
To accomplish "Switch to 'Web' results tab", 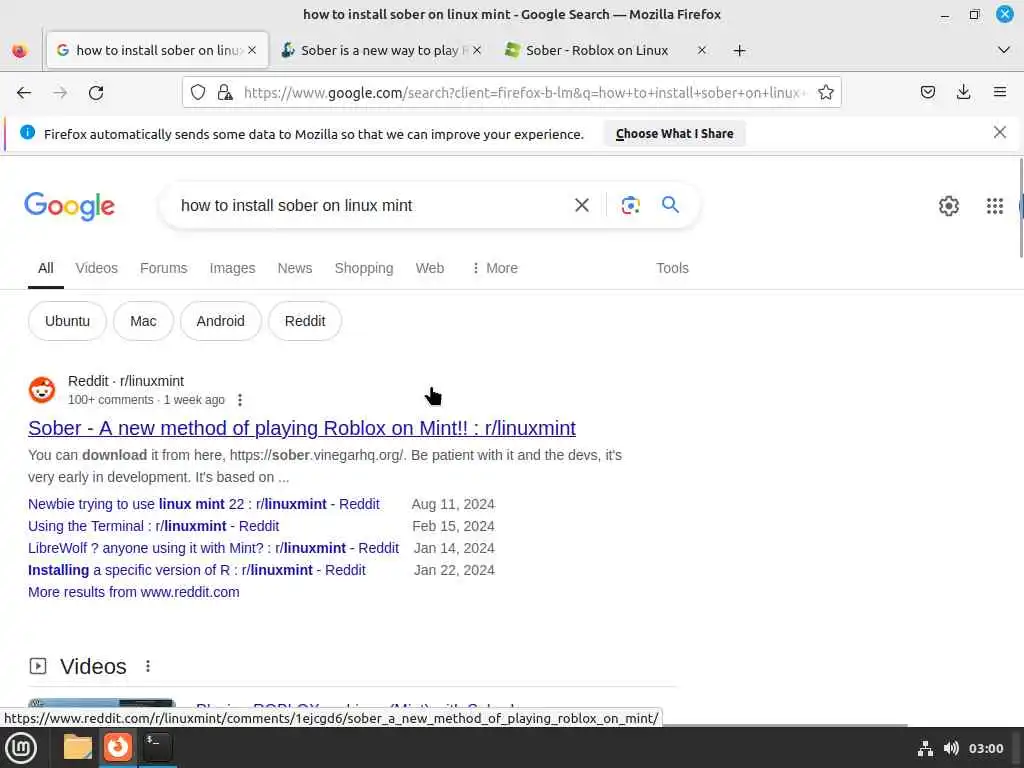I will pyautogui.click(x=430, y=268).
